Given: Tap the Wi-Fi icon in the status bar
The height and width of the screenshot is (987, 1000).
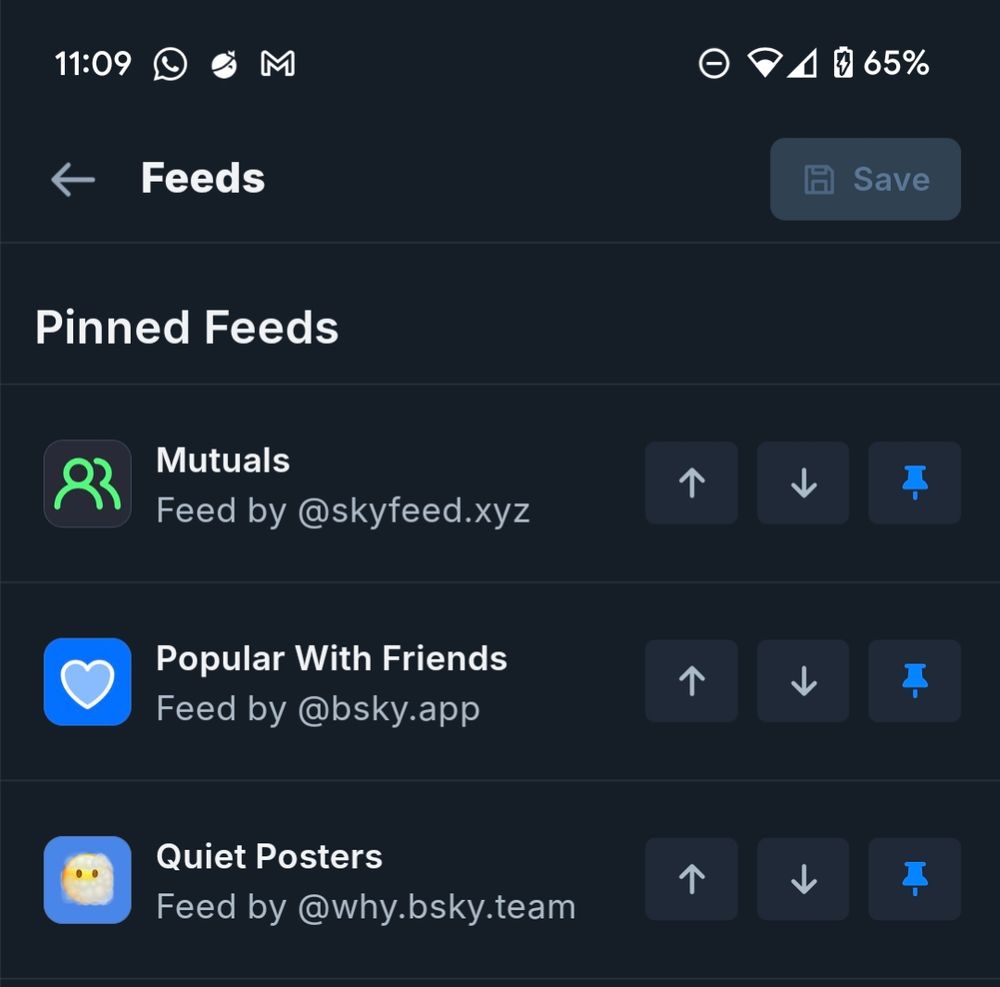Looking at the screenshot, I should (x=766, y=63).
